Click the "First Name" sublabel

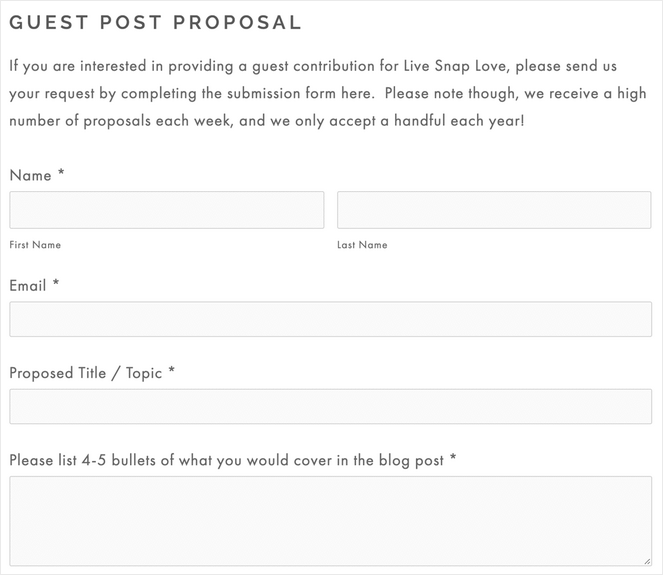(x=35, y=245)
